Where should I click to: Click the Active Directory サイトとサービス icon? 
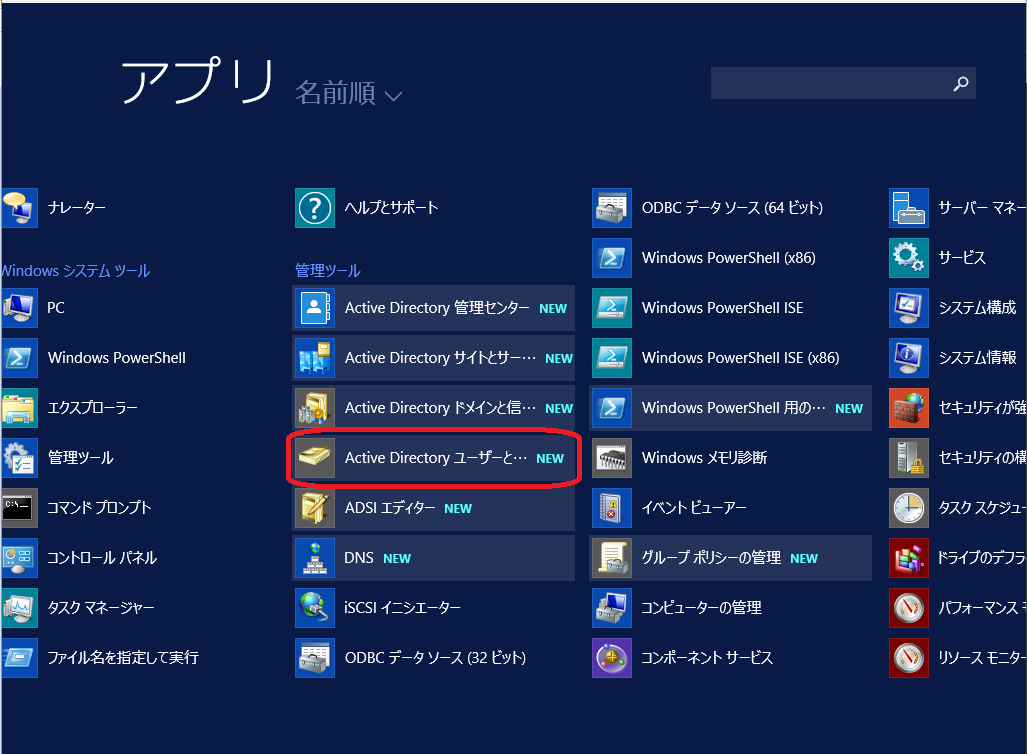[x=315, y=358]
